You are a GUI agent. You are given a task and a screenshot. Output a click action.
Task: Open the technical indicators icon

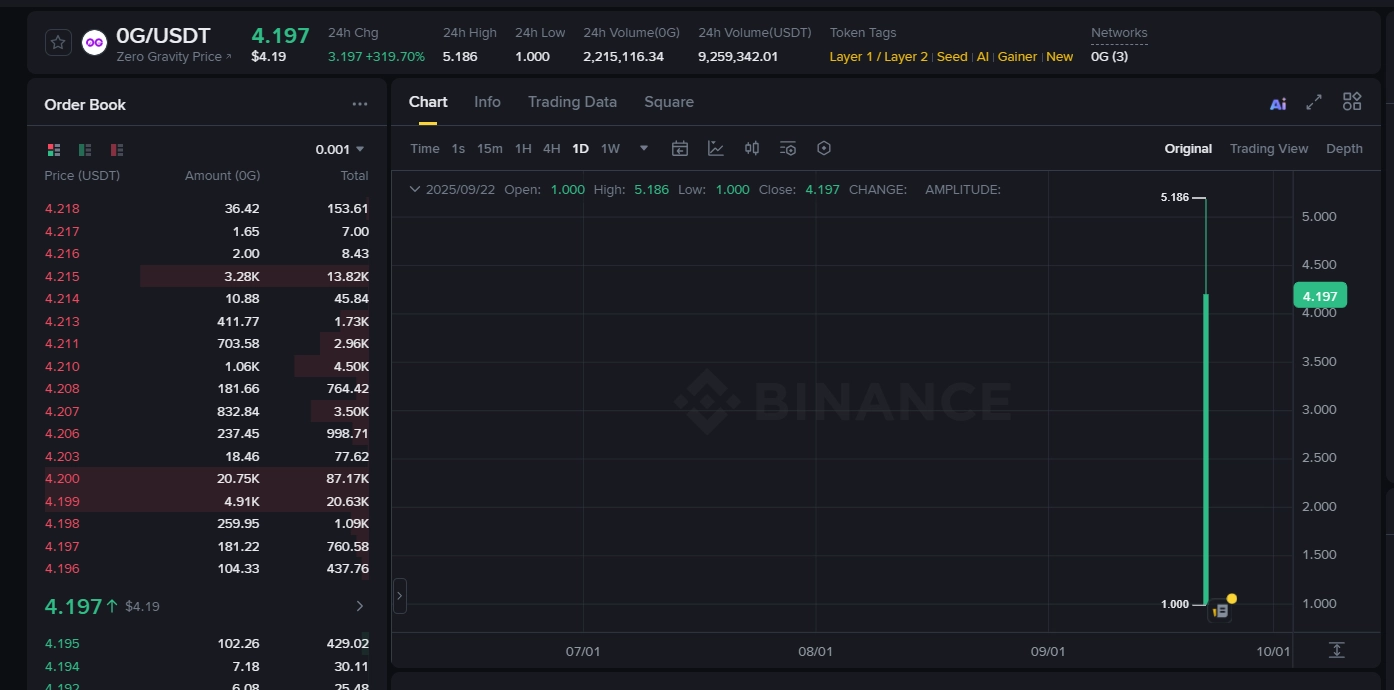716,147
